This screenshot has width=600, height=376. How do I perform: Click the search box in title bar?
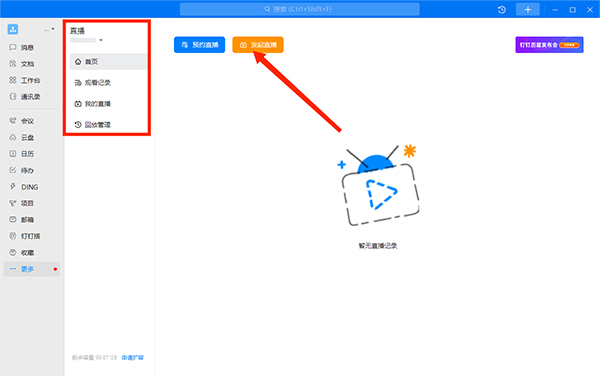click(x=300, y=9)
